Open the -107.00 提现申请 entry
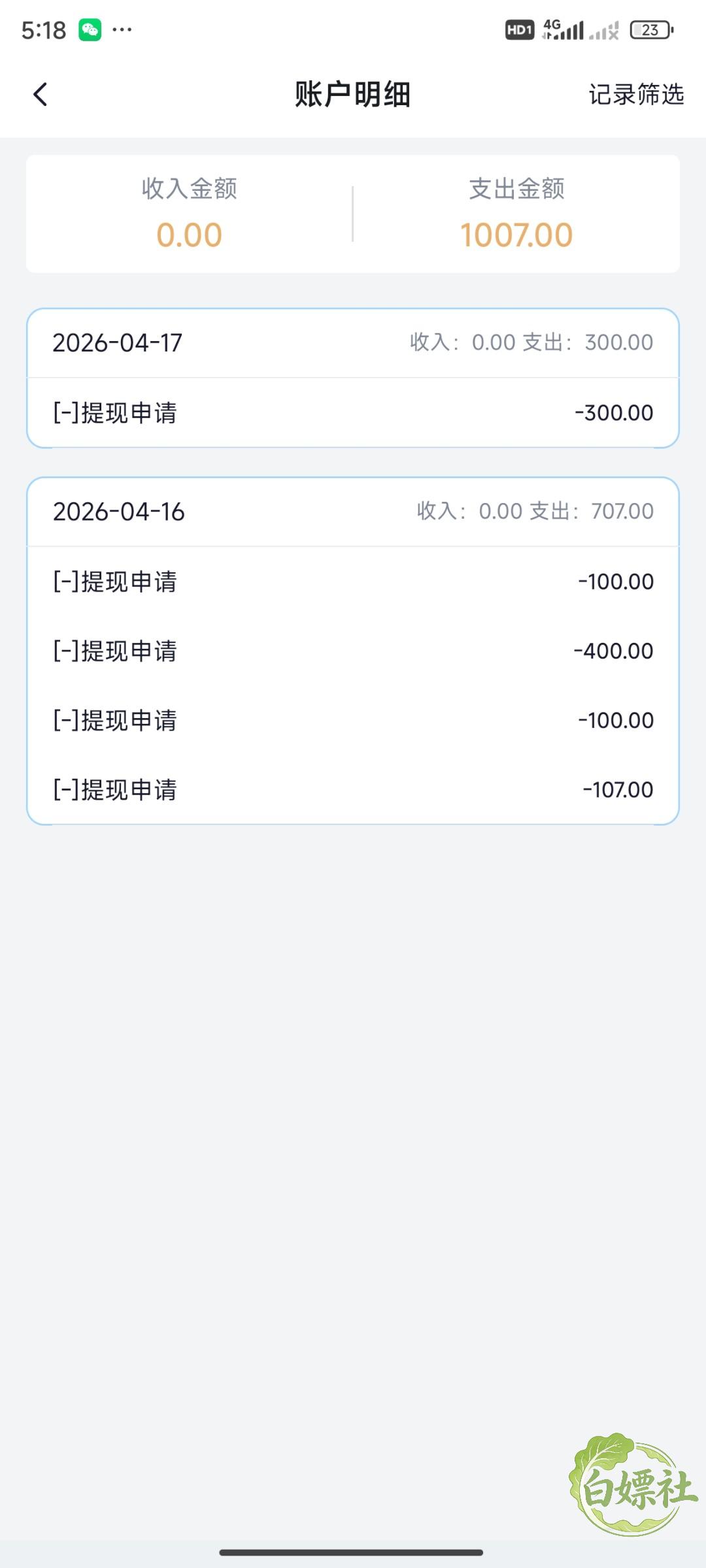Screen dimensions: 706x1568 353,789
